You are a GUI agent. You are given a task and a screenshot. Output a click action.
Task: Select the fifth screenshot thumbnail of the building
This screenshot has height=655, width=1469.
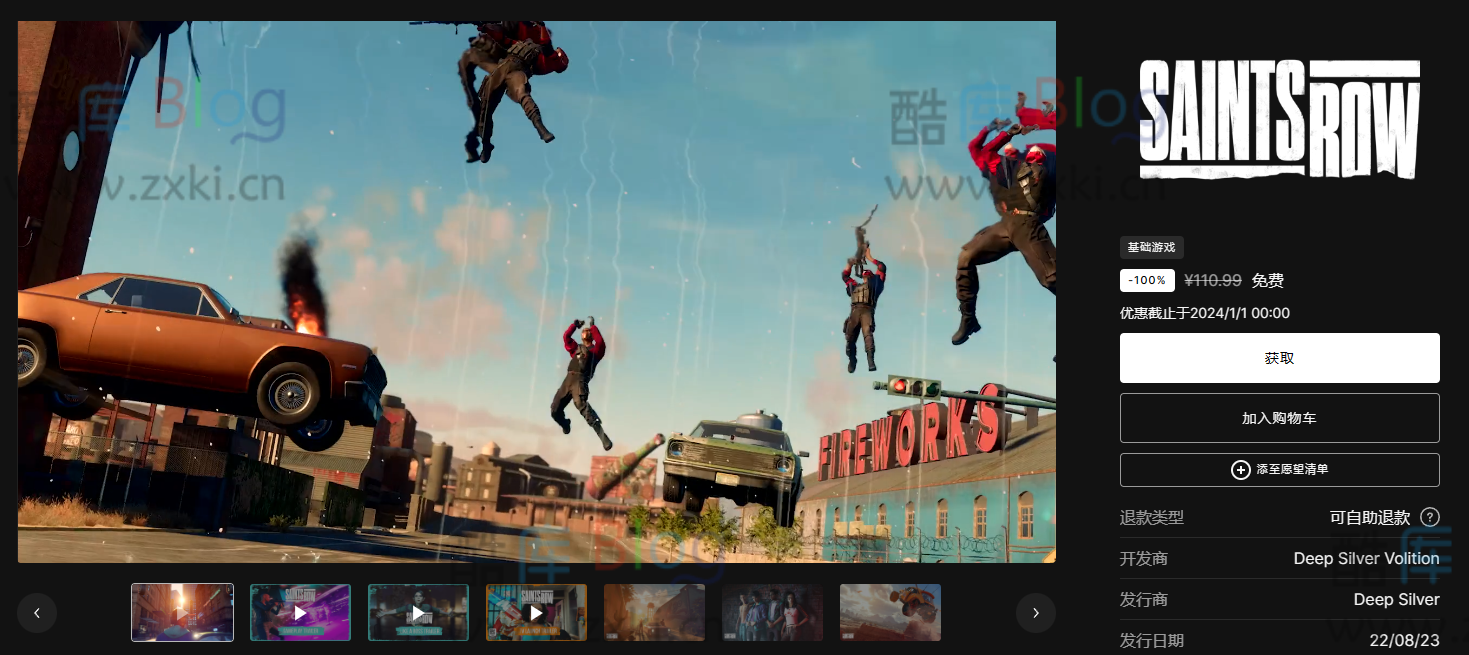[x=654, y=613]
